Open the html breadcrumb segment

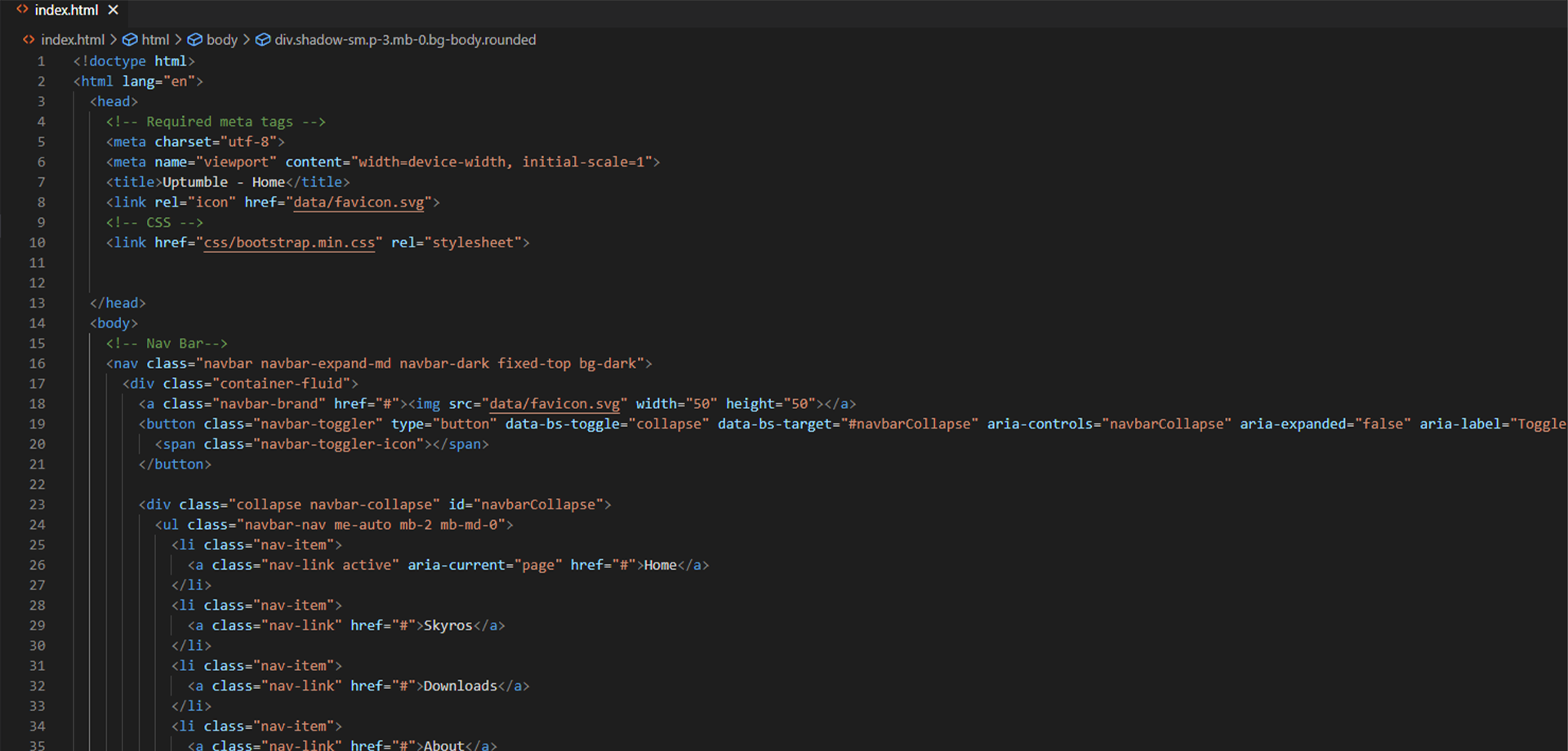click(x=155, y=40)
